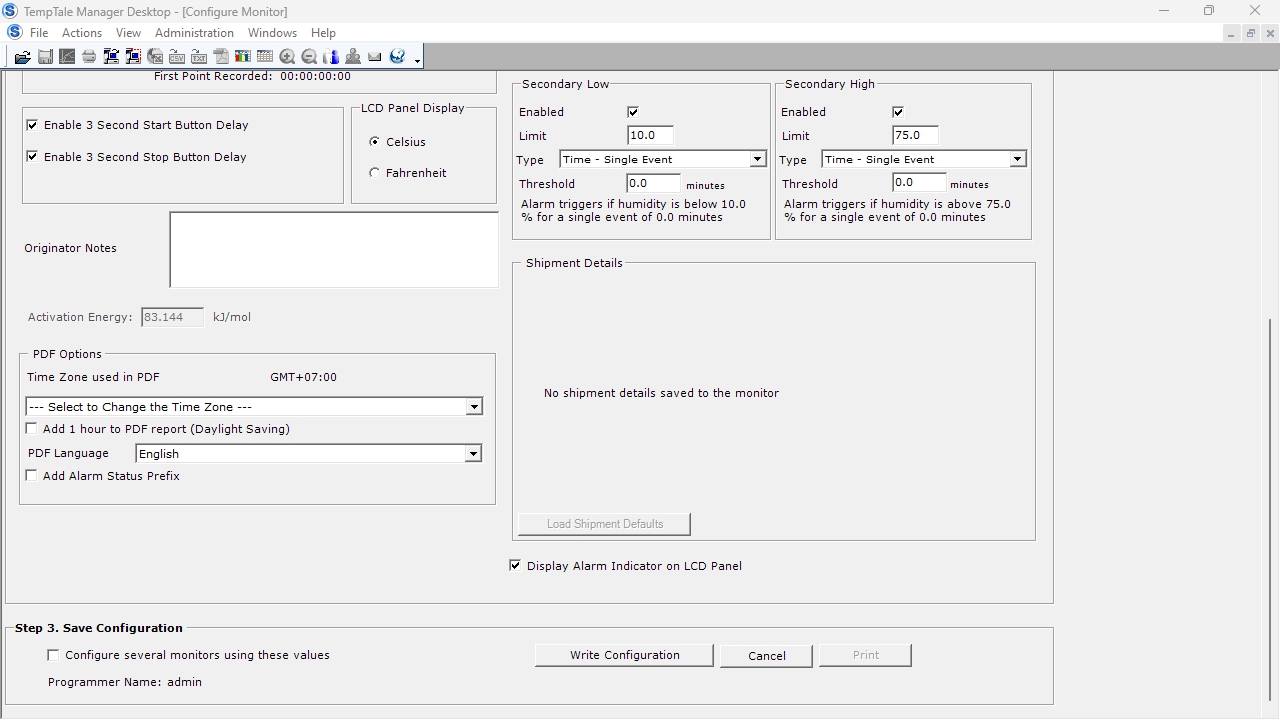Click the zoom in magnifier icon
Screen dimensions: 1280x720
tap(287, 57)
